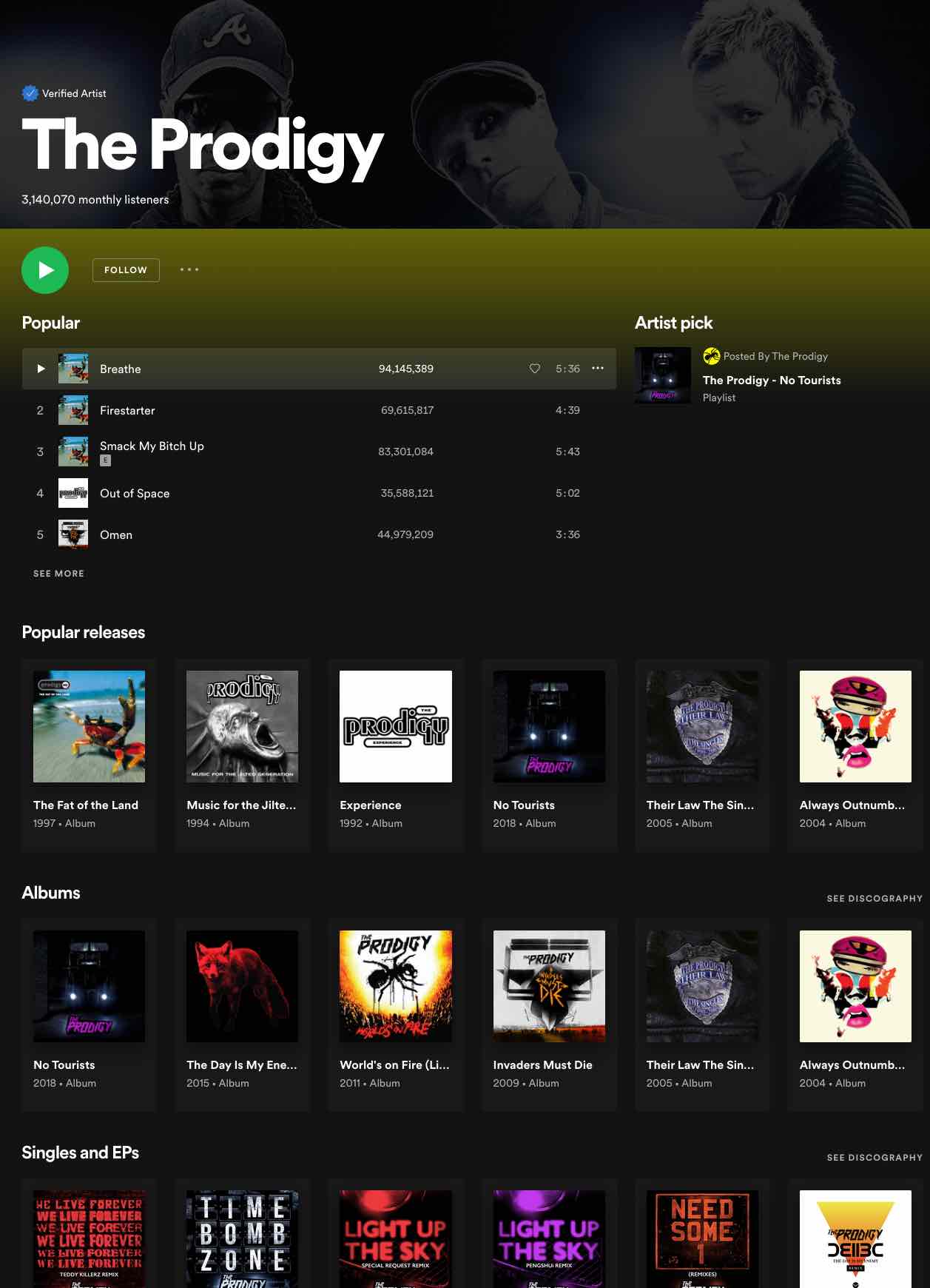Viewport: 930px width, 1288px height.
Task: Click the Artist pick heading
Action: [673, 323]
